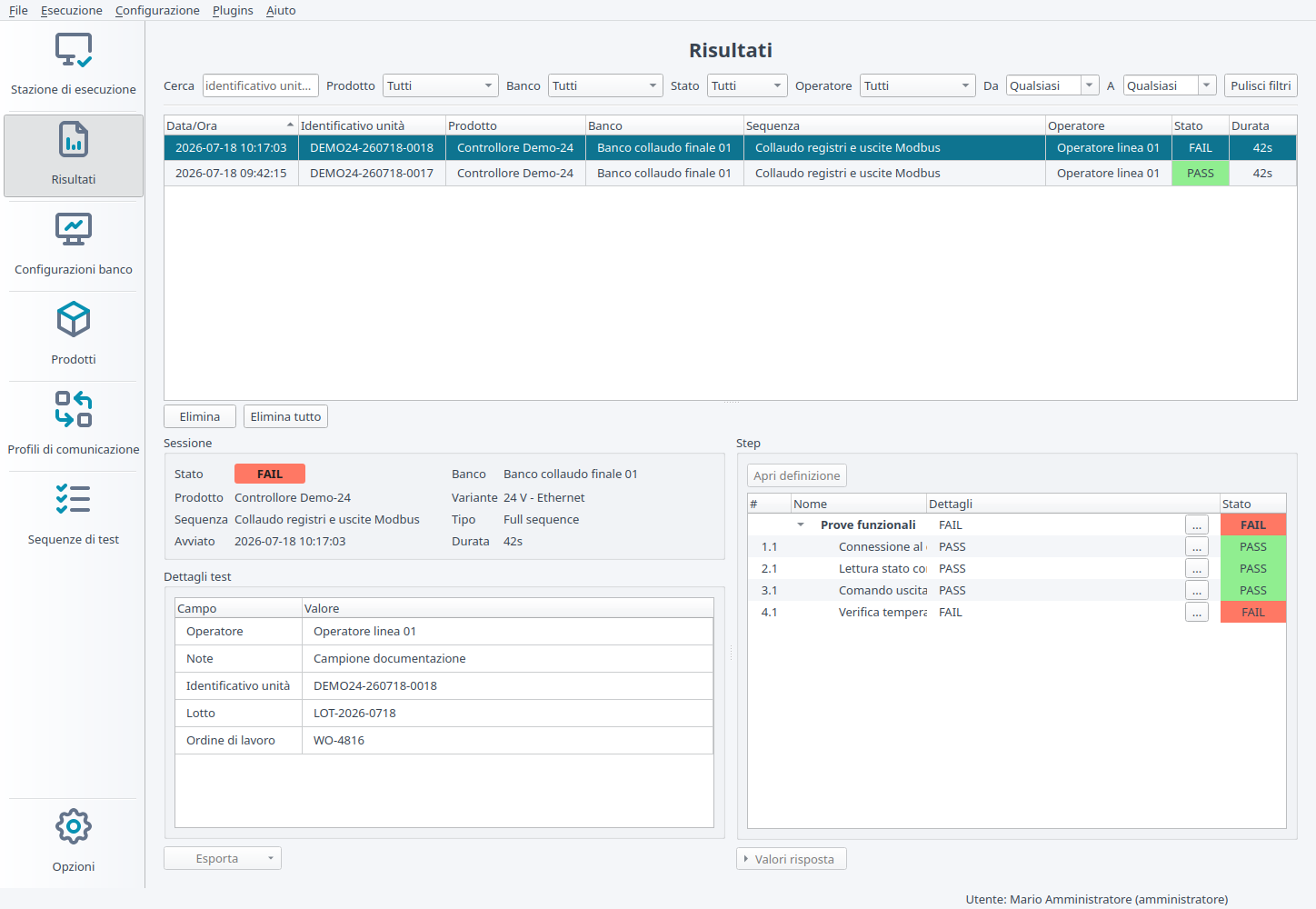1316x909 pixels.
Task: Open details button for step 2.1
Action: coord(1197,568)
